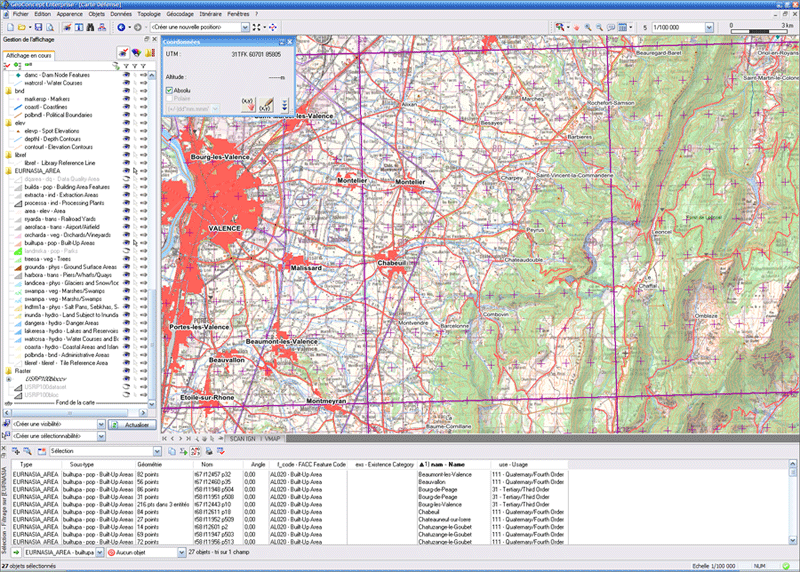Click the network diagram toolbar icon
This screenshot has height=572, width=800.
102,27
